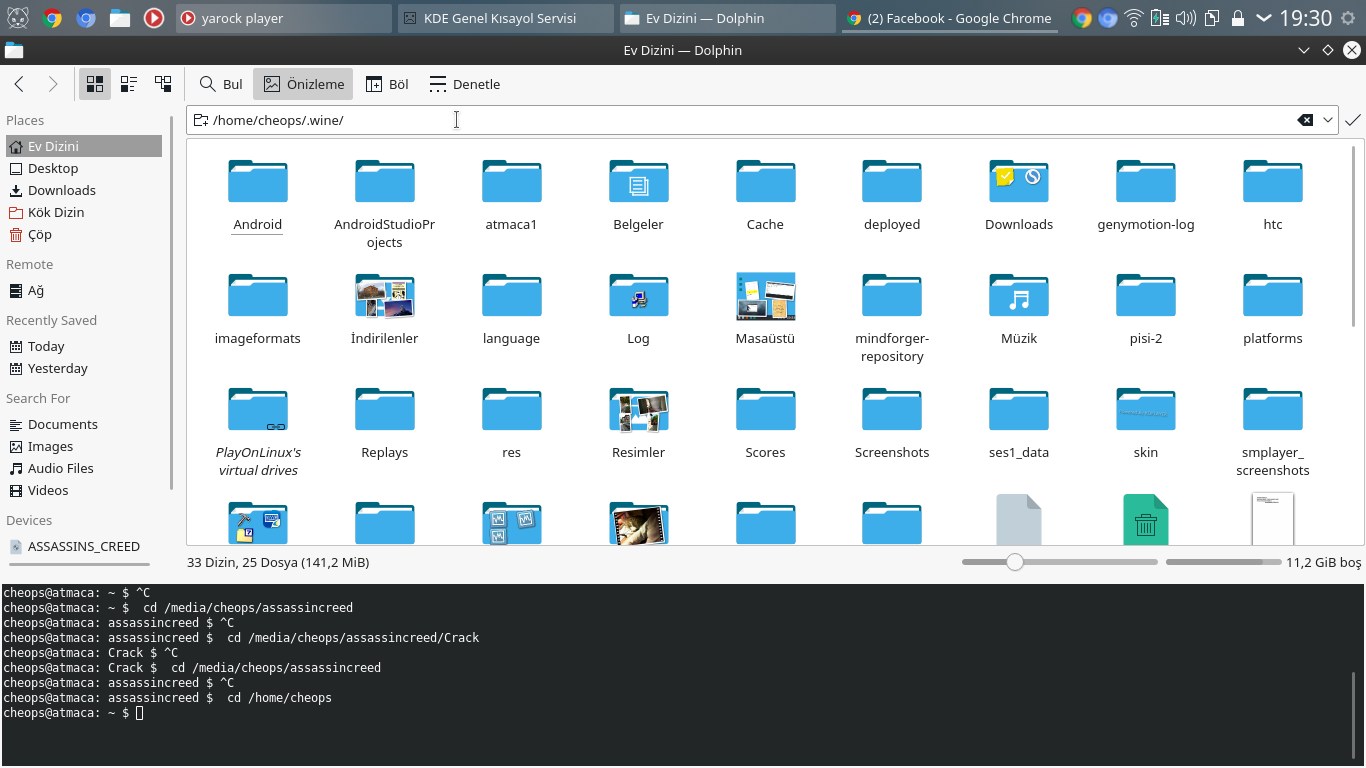Open the Müzik folder
This screenshot has width=1366, height=768.
pos(1018,297)
